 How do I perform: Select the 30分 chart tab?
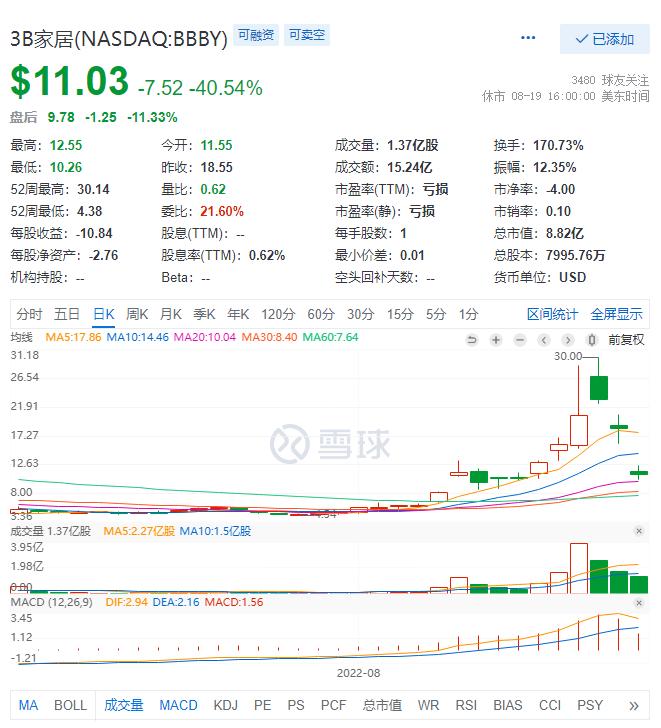[361, 314]
